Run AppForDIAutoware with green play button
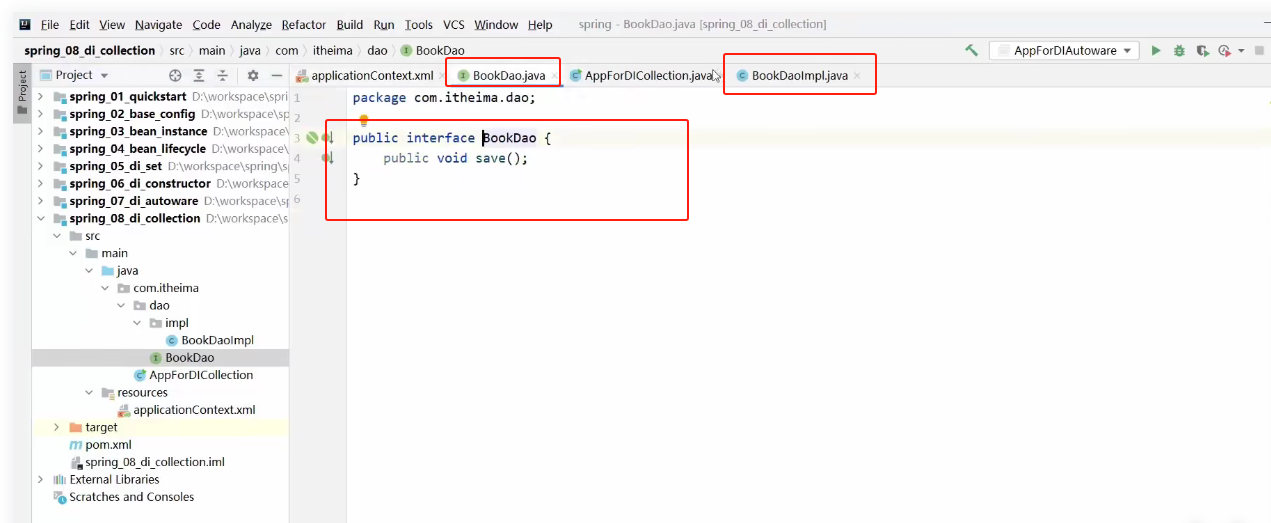1271x523 pixels. tap(1156, 50)
